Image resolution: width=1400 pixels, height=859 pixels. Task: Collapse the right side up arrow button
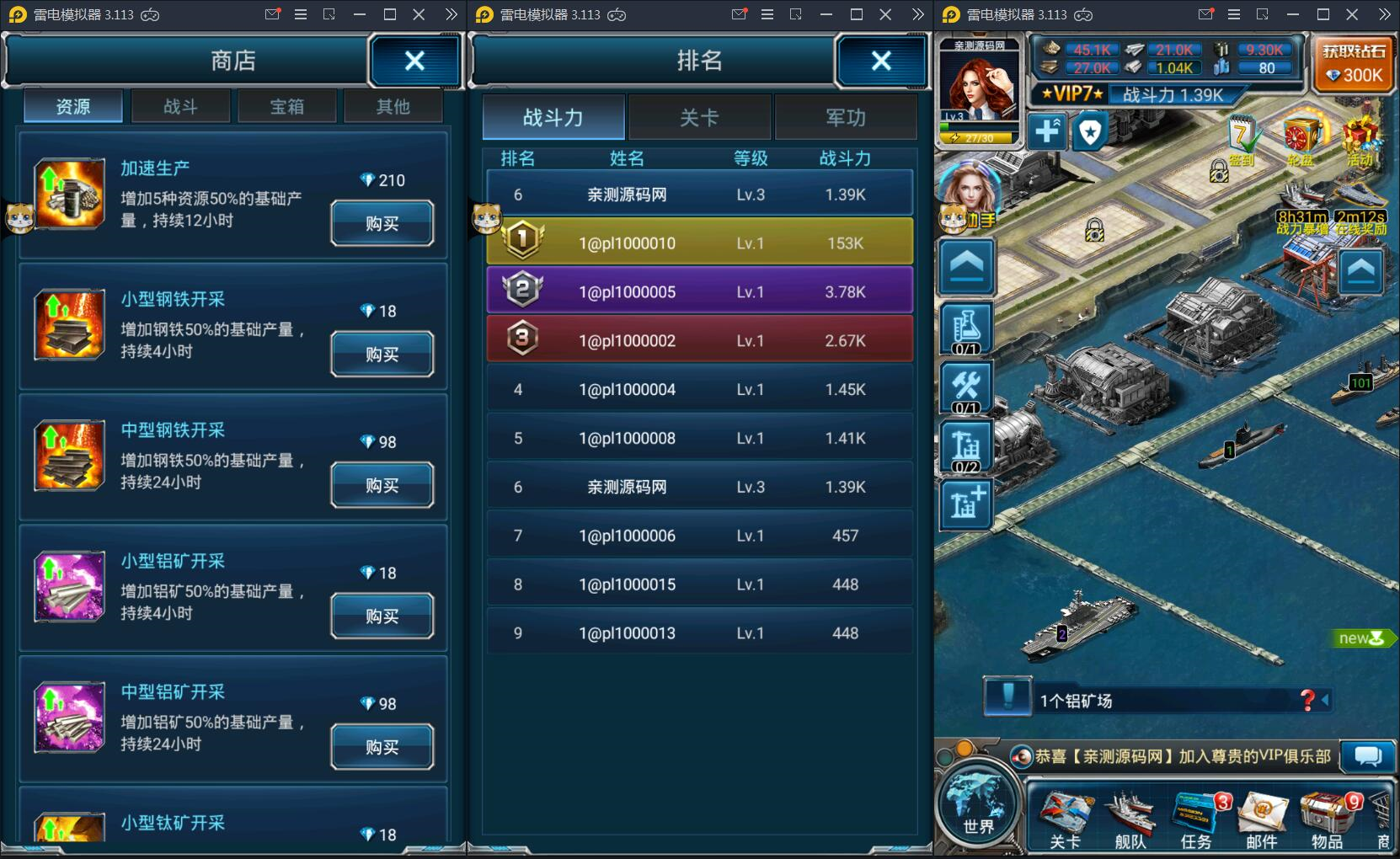click(x=1361, y=271)
